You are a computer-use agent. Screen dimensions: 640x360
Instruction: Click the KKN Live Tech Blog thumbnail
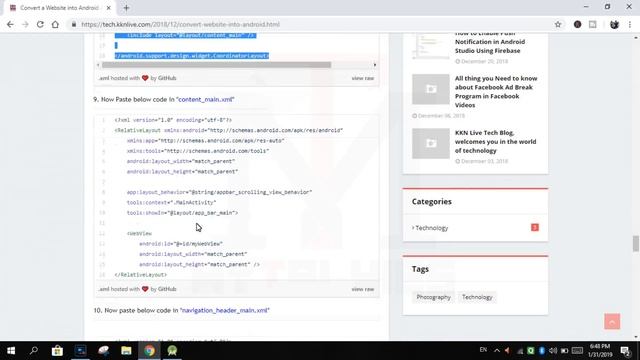(431, 143)
